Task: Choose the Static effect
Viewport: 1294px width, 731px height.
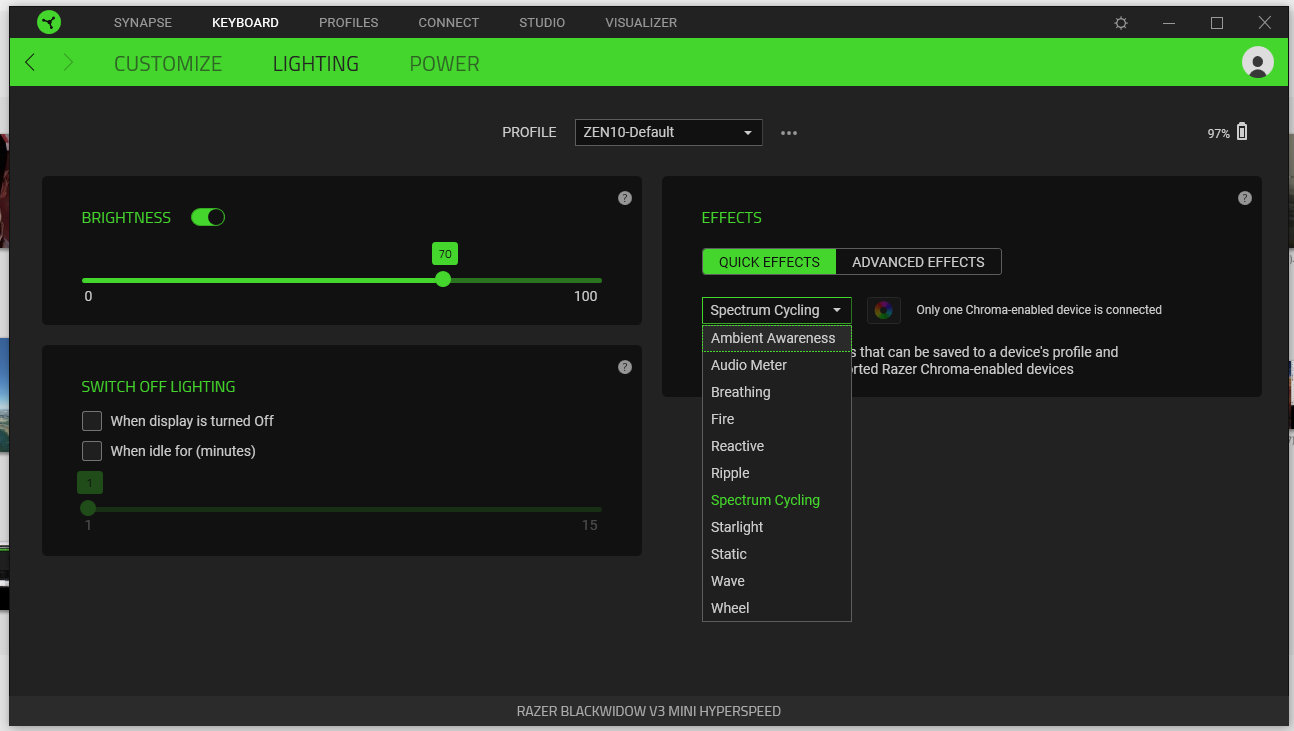Action: [x=776, y=554]
